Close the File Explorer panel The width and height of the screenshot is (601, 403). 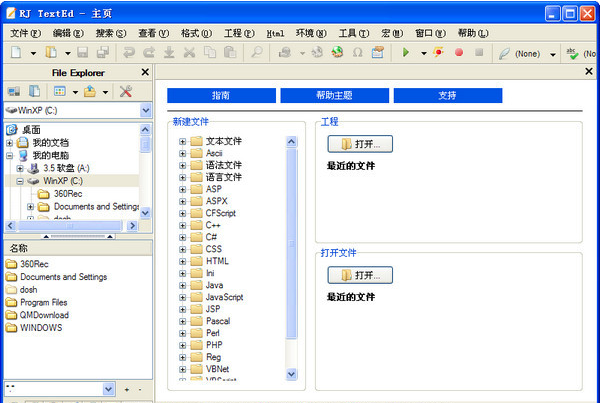click(x=145, y=72)
